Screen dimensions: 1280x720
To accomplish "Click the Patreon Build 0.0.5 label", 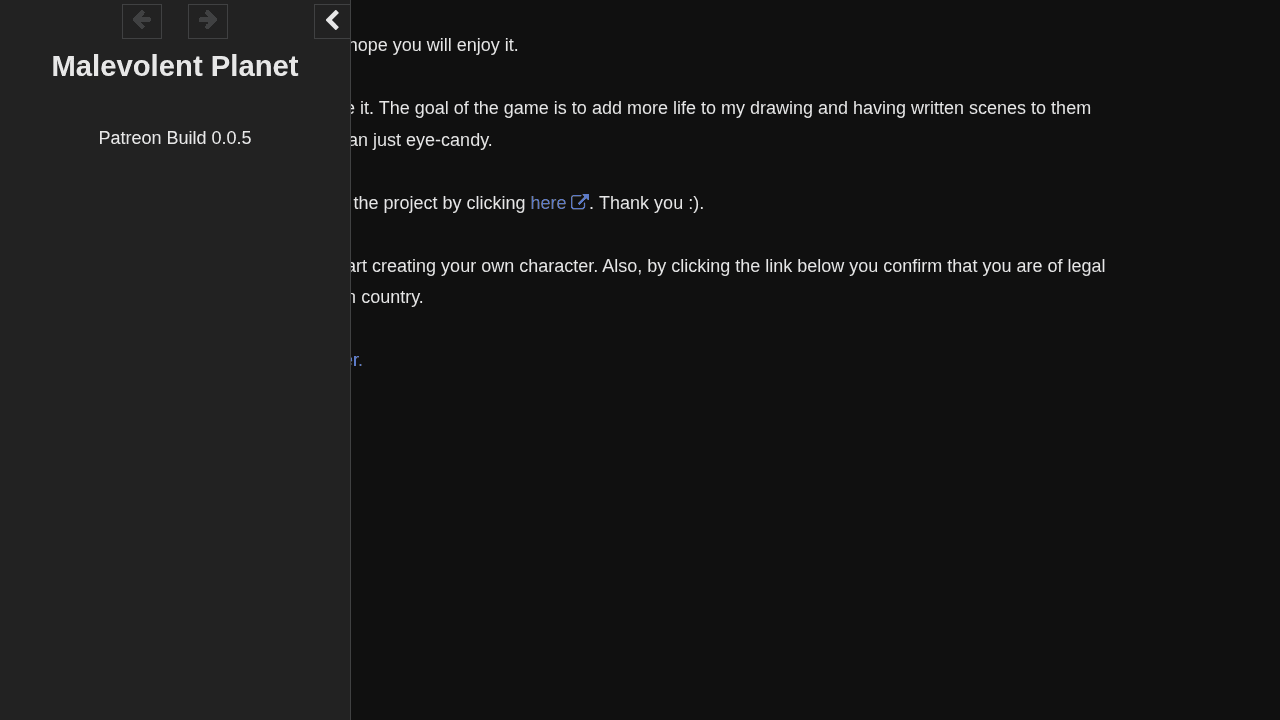I will click(x=175, y=138).
